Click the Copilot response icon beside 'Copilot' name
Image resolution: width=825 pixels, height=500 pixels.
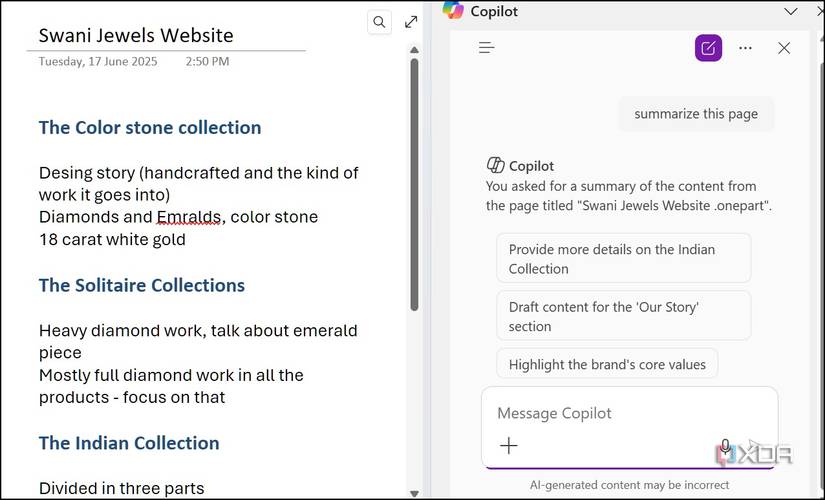tap(495, 165)
